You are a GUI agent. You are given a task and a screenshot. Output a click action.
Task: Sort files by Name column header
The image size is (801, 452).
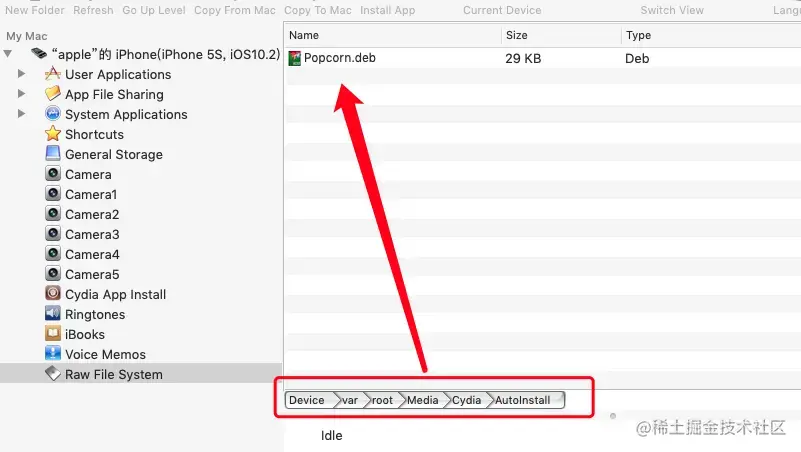coord(392,35)
